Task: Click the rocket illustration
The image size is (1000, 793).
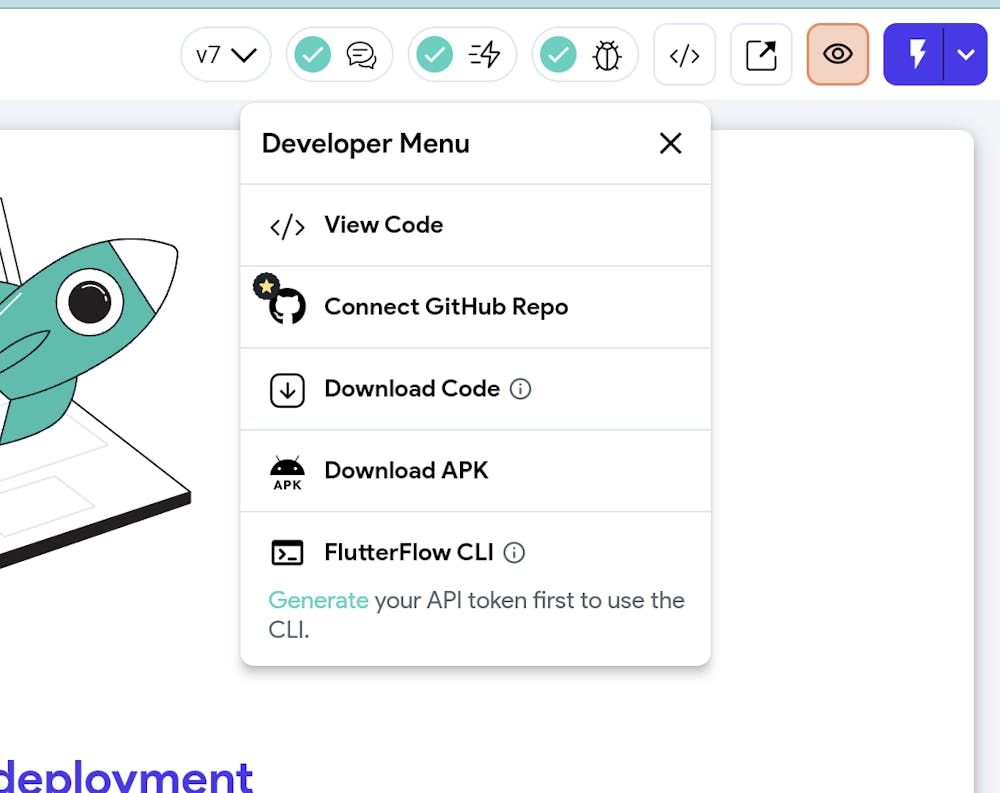Action: click(x=89, y=341)
